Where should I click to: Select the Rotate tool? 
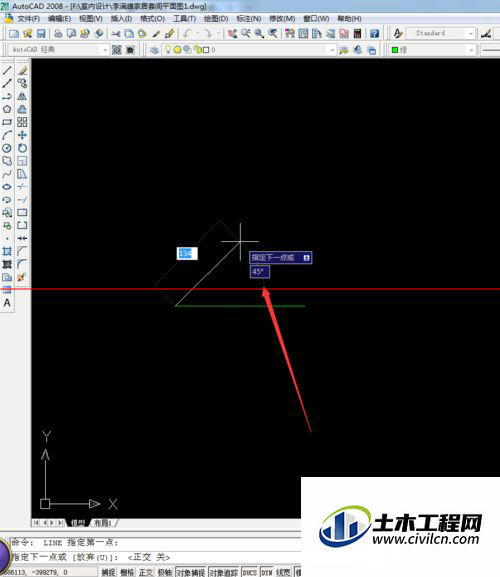[22, 148]
